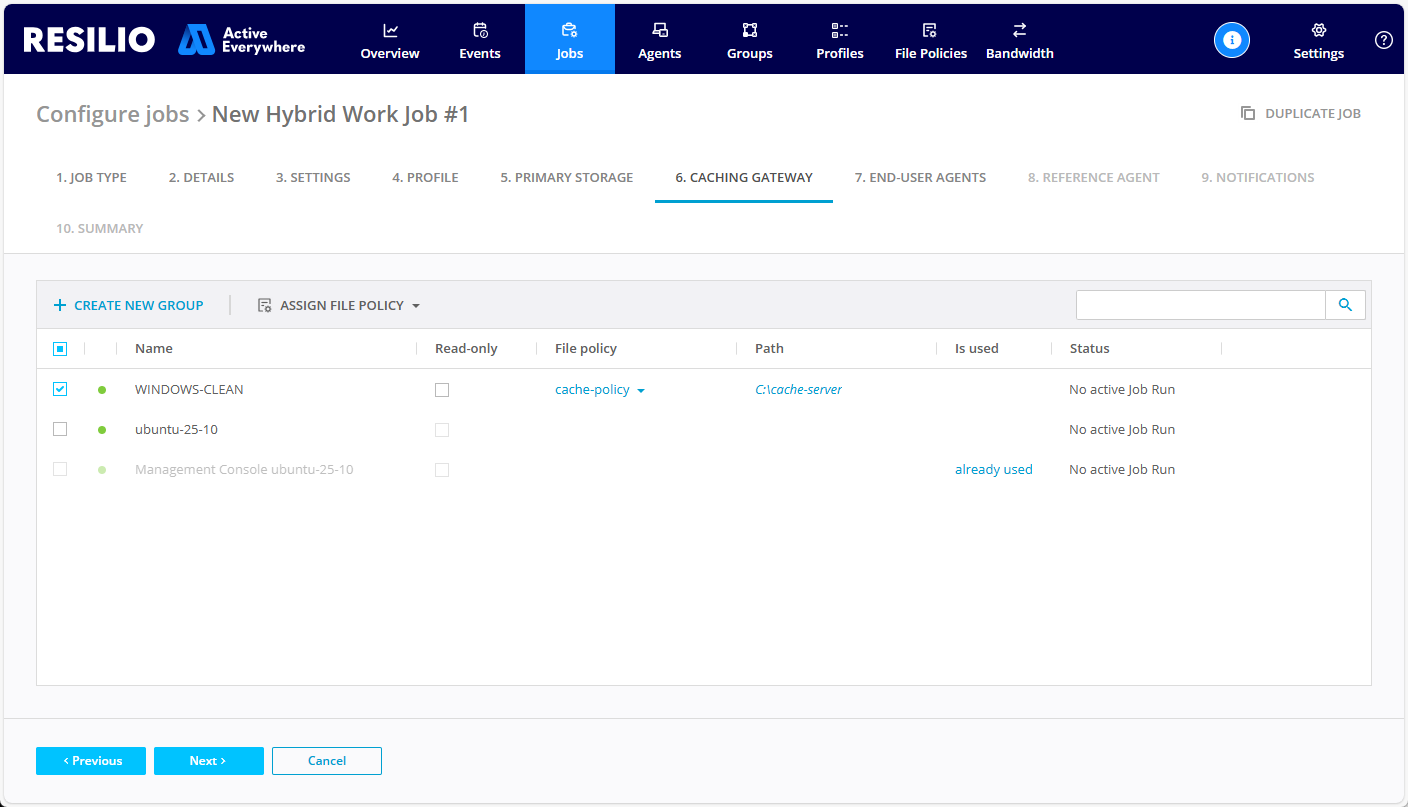1408x807 pixels.
Task: Click the Next button
Action: click(208, 761)
